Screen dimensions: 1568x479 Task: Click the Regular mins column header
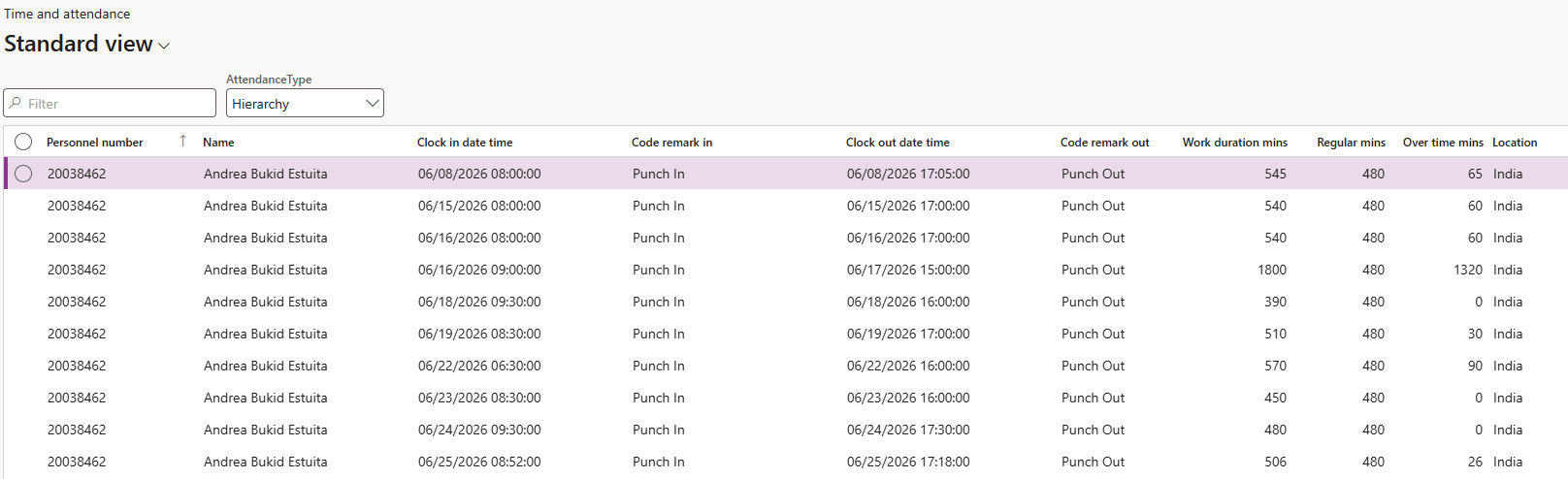[1351, 143]
